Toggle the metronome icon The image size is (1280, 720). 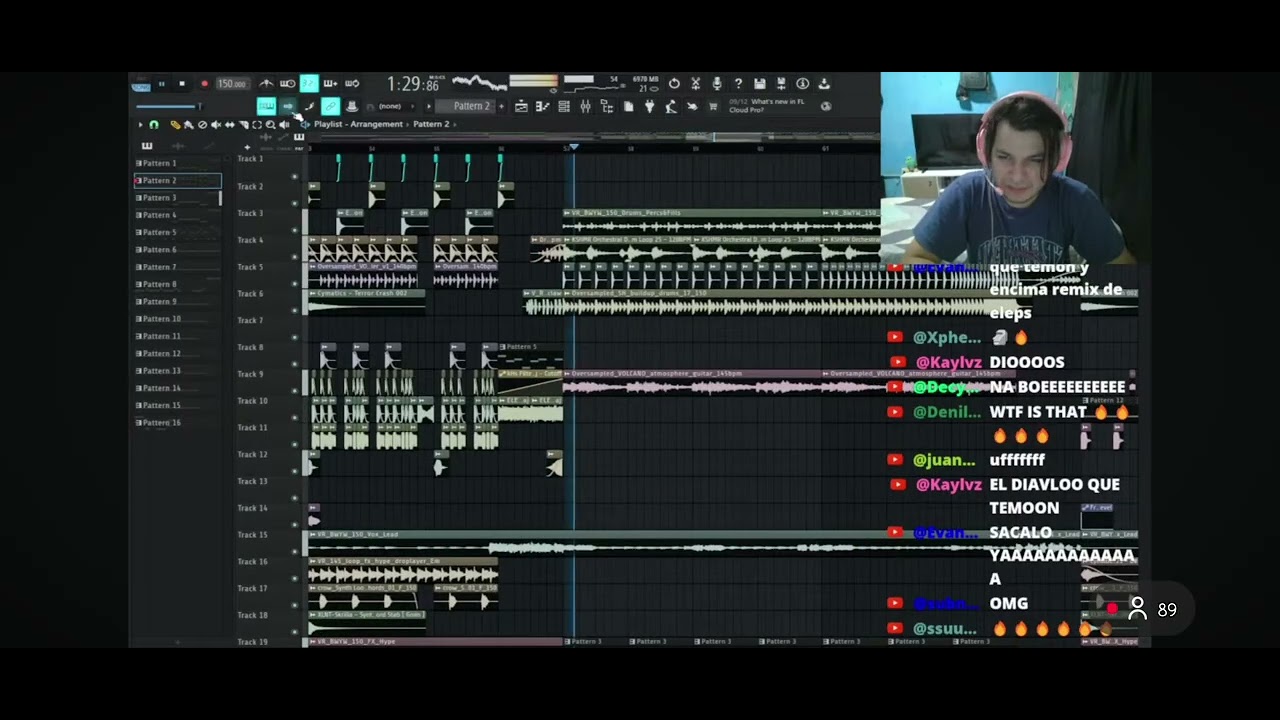point(267,84)
